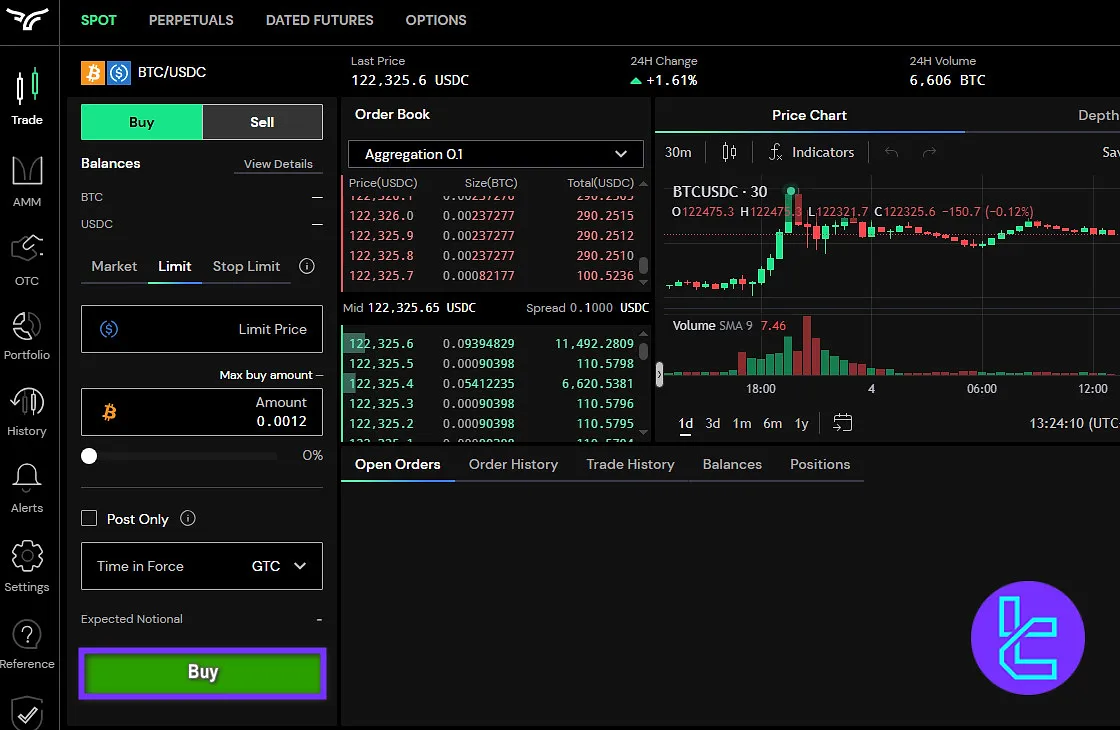Open Alerts with the bell icon
The height and width of the screenshot is (730, 1120).
tap(27, 480)
